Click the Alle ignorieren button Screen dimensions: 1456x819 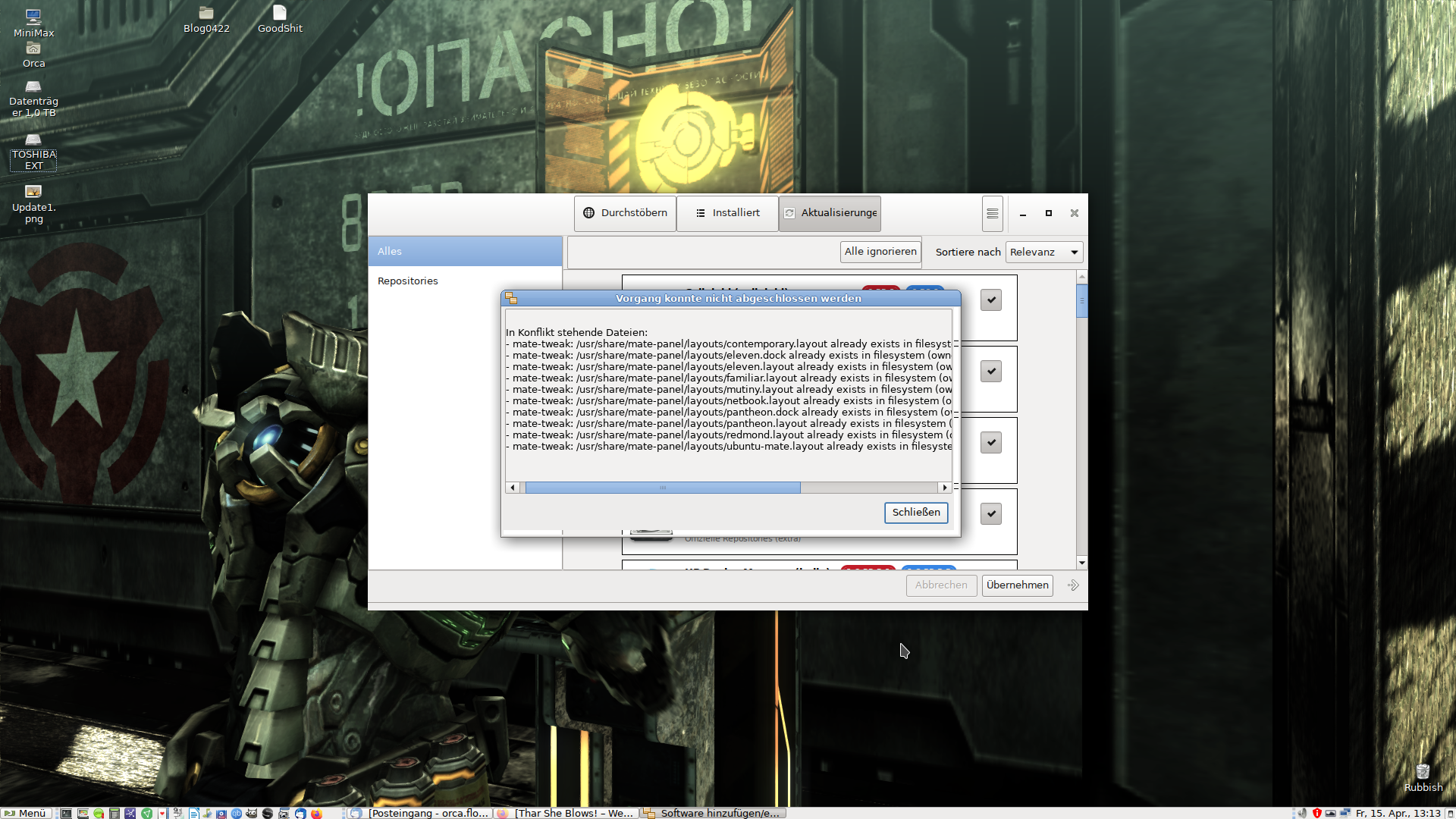tap(880, 252)
